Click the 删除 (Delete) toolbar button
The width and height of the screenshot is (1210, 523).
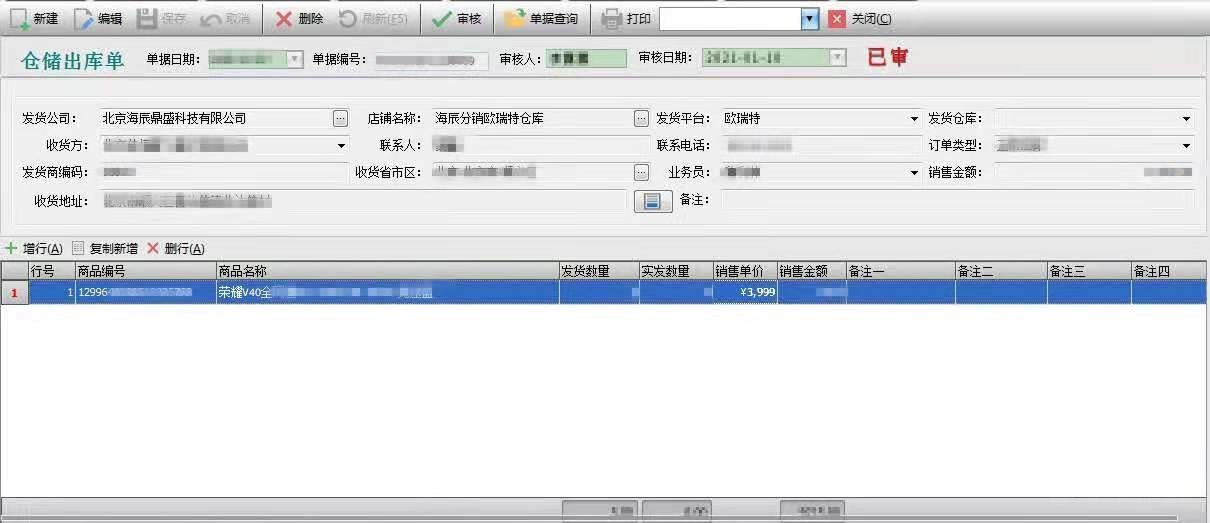(299, 18)
